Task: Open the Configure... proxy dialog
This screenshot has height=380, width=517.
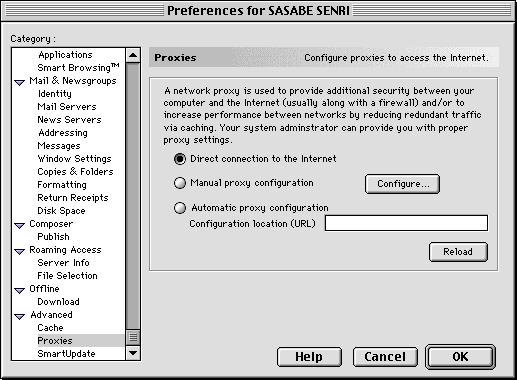Action: (402, 184)
